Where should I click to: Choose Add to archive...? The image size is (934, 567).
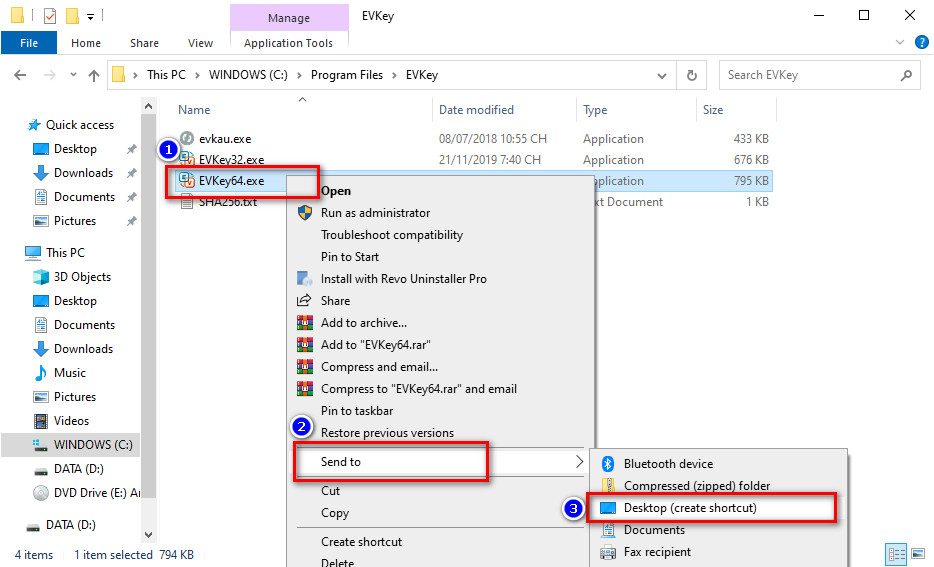point(363,323)
